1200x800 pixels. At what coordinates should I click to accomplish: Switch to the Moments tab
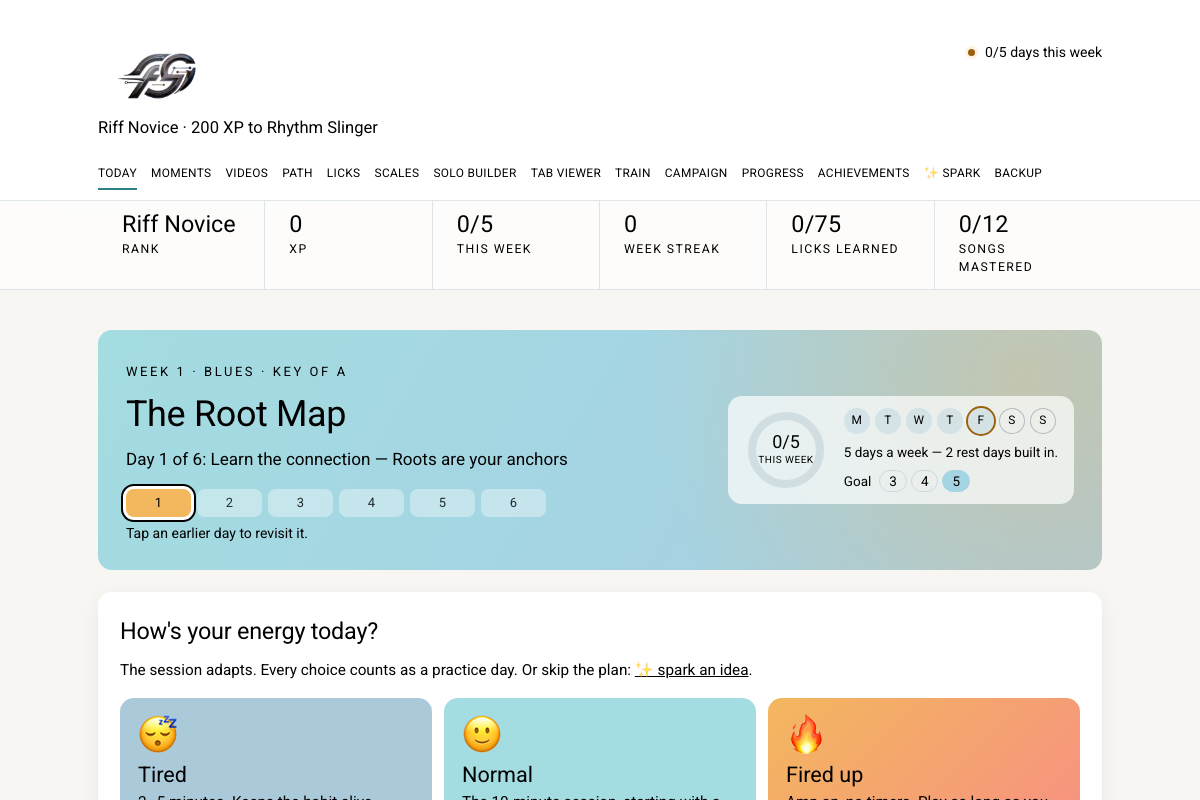tap(181, 173)
